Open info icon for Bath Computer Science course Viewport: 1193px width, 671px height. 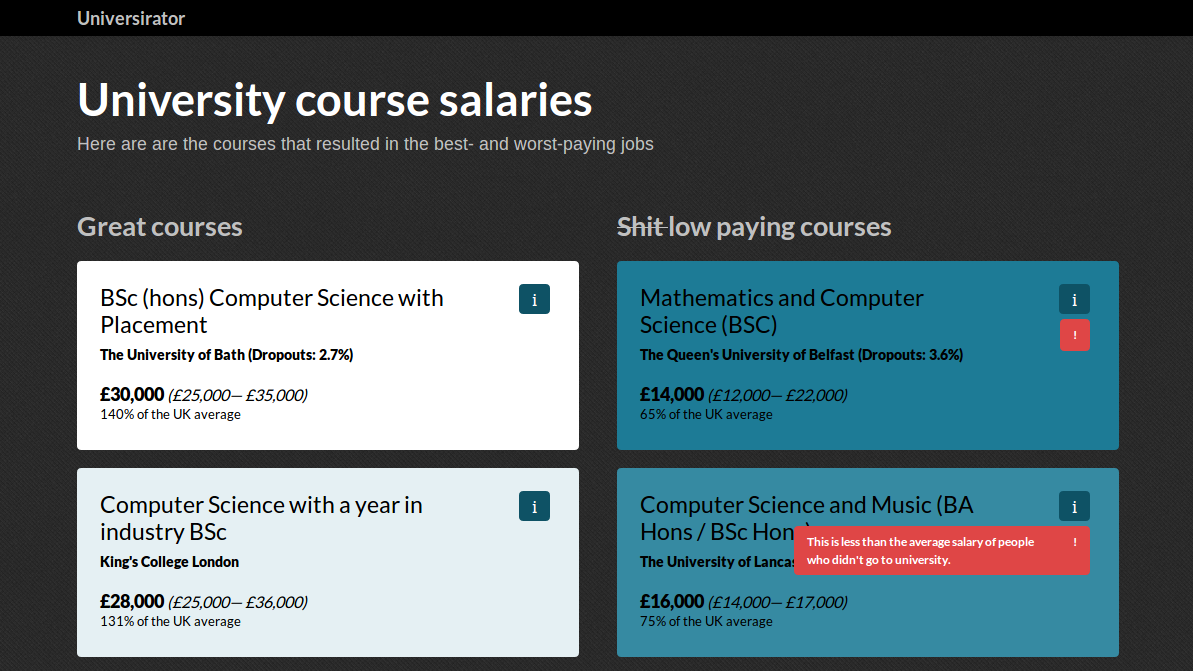[534, 299]
